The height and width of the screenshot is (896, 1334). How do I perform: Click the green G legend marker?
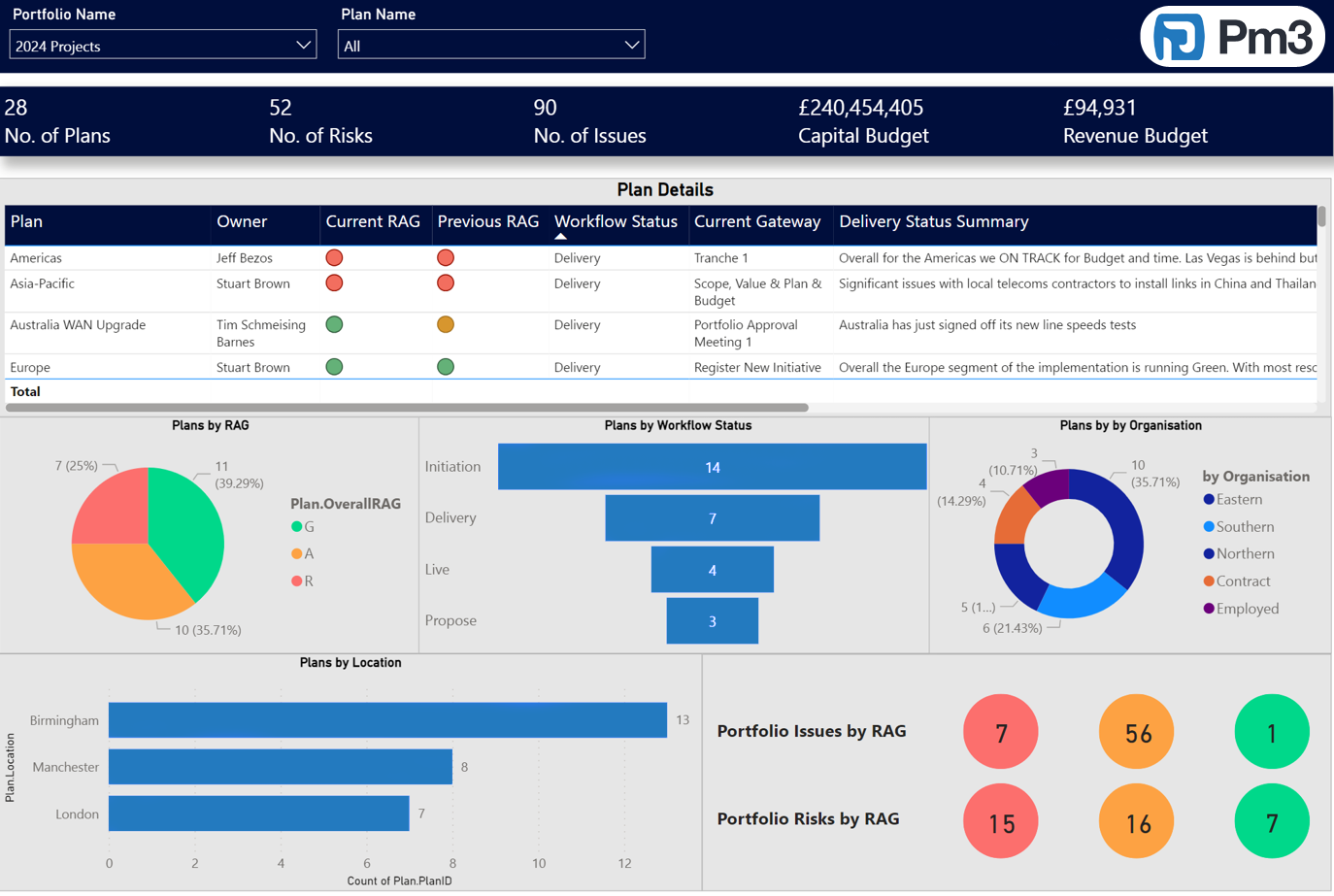[x=296, y=527]
